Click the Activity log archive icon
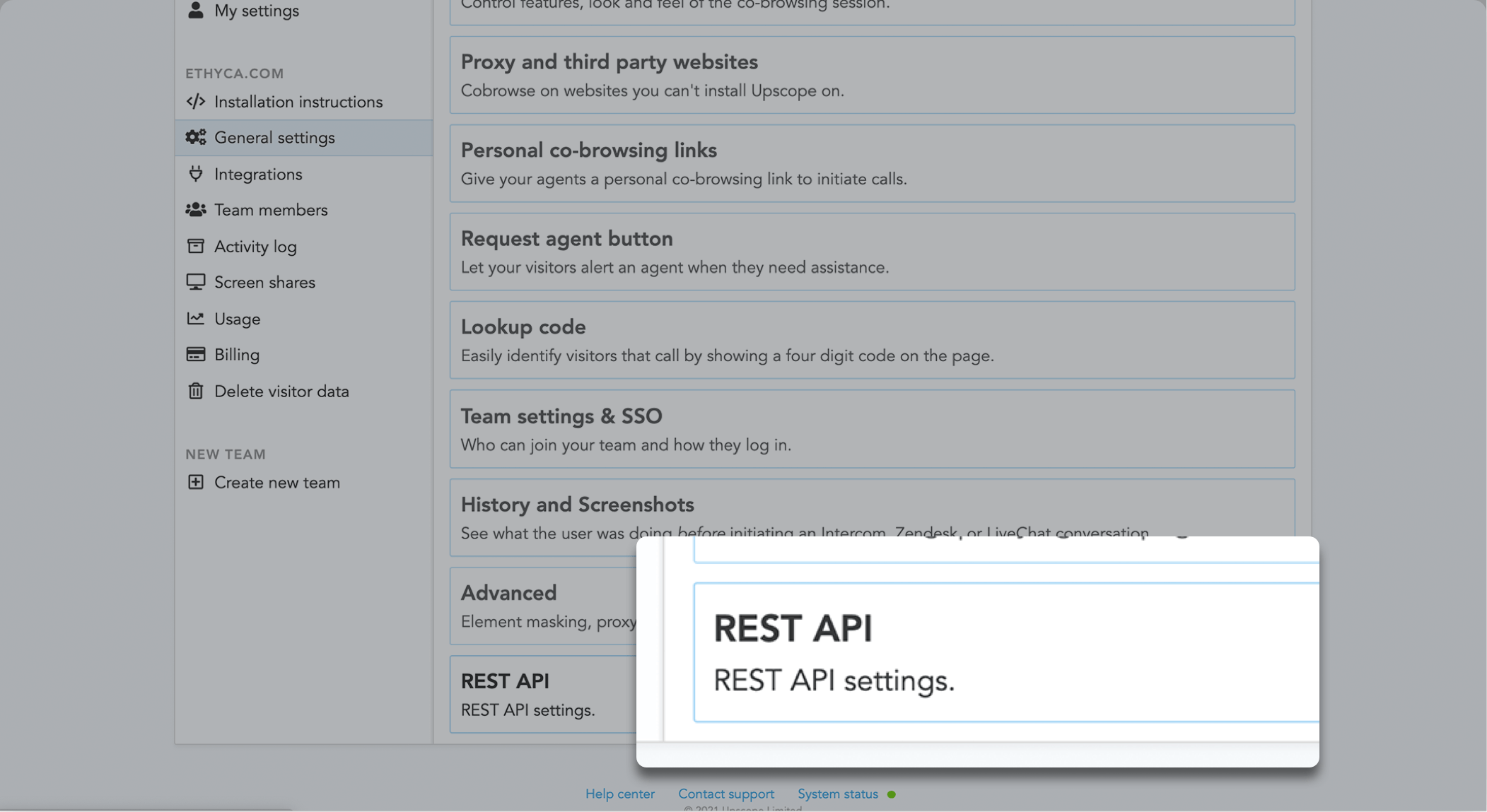This screenshot has width=1487, height=812. pos(196,246)
